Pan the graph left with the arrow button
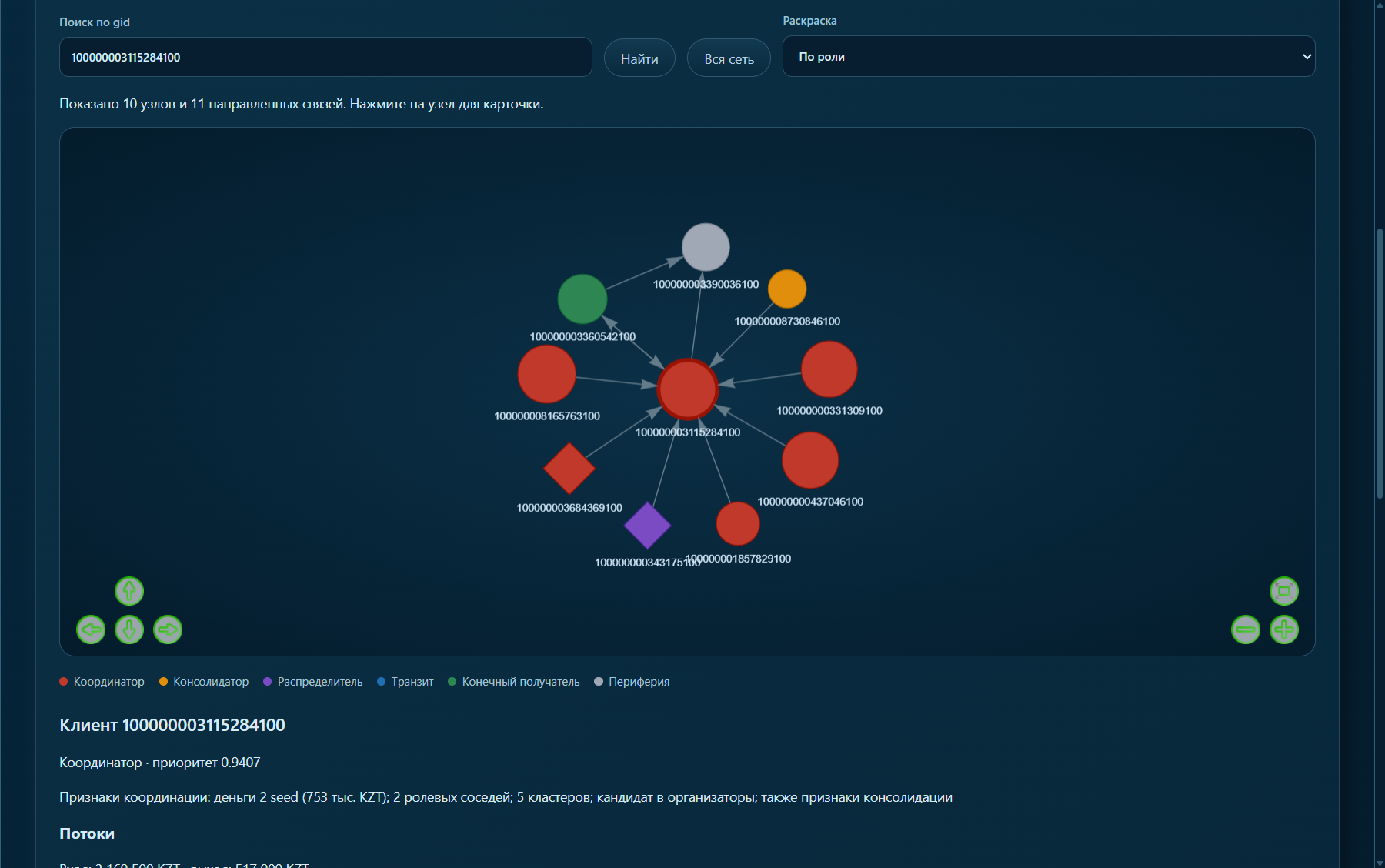 click(91, 629)
